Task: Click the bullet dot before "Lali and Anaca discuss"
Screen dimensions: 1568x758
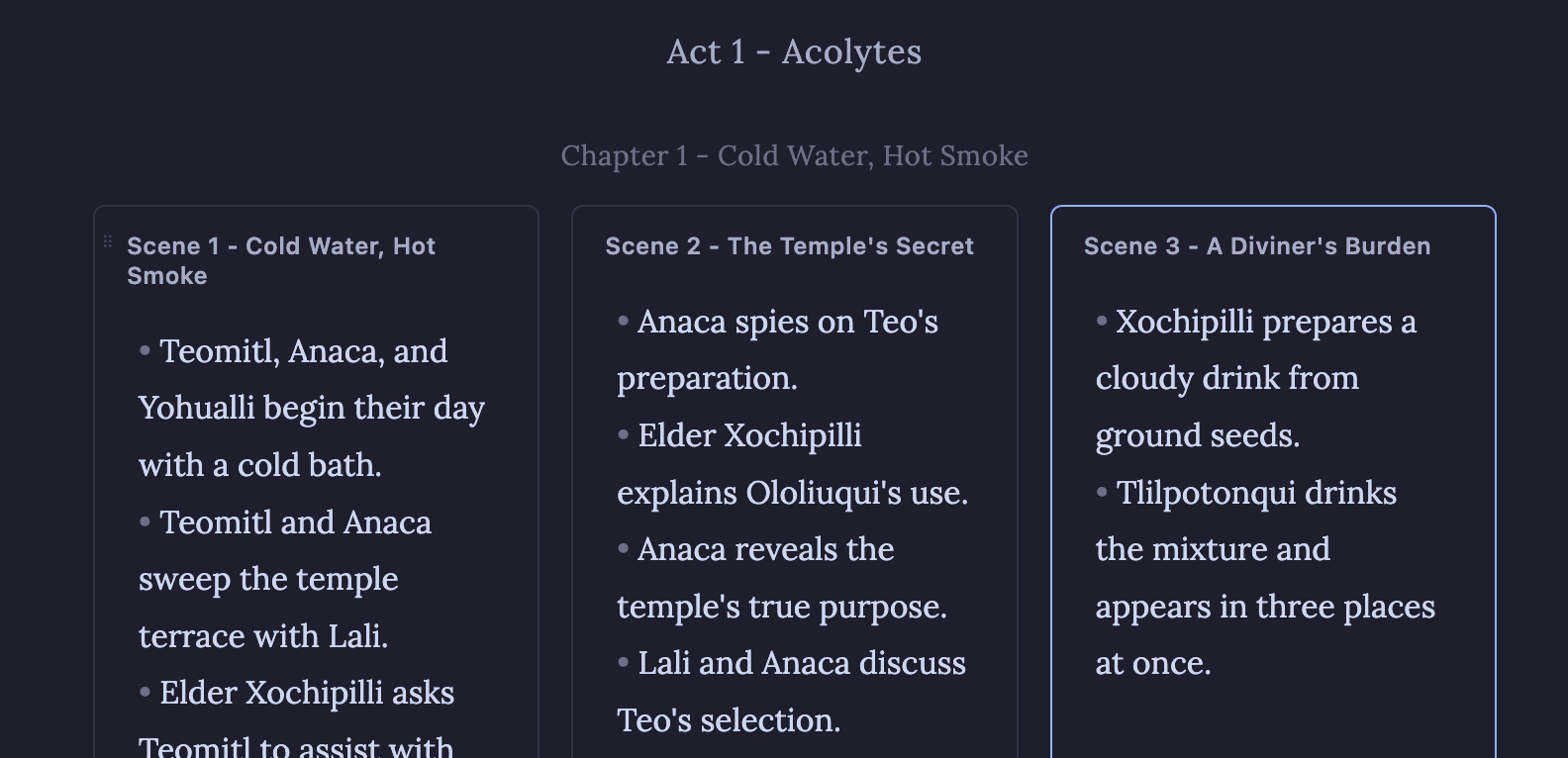Action: click(623, 662)
